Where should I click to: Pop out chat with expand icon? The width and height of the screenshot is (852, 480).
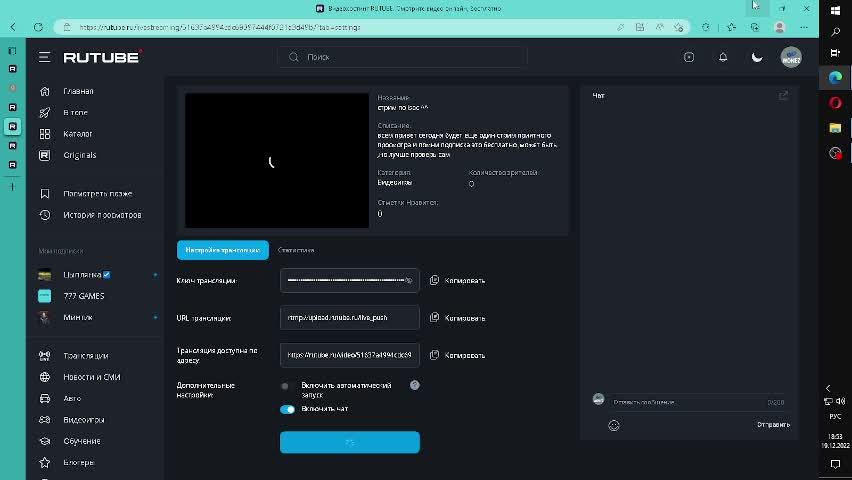783,96
